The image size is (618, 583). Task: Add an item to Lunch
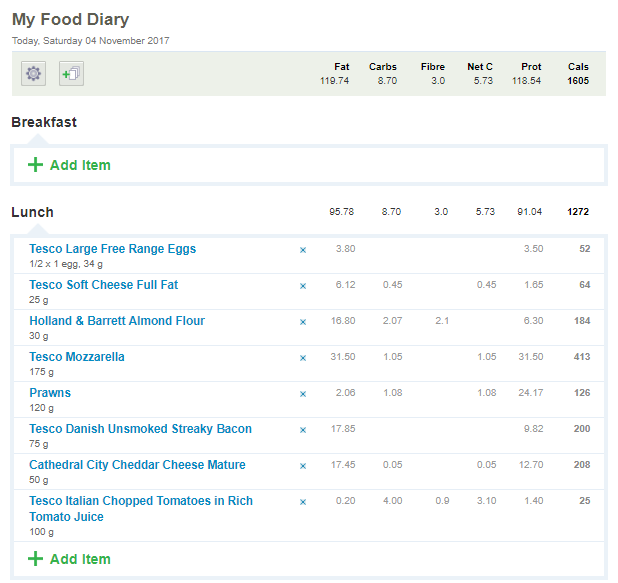69,559
